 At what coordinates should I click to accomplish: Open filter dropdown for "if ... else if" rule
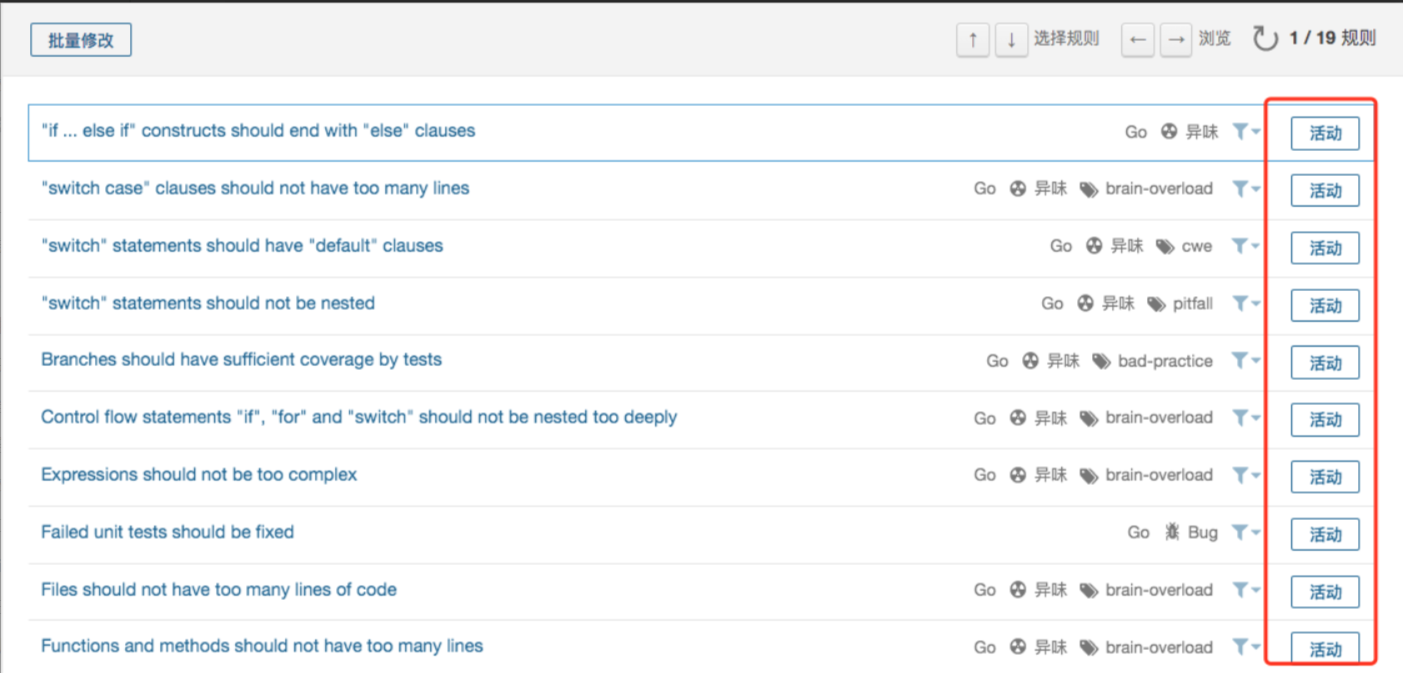[1246, 131]
